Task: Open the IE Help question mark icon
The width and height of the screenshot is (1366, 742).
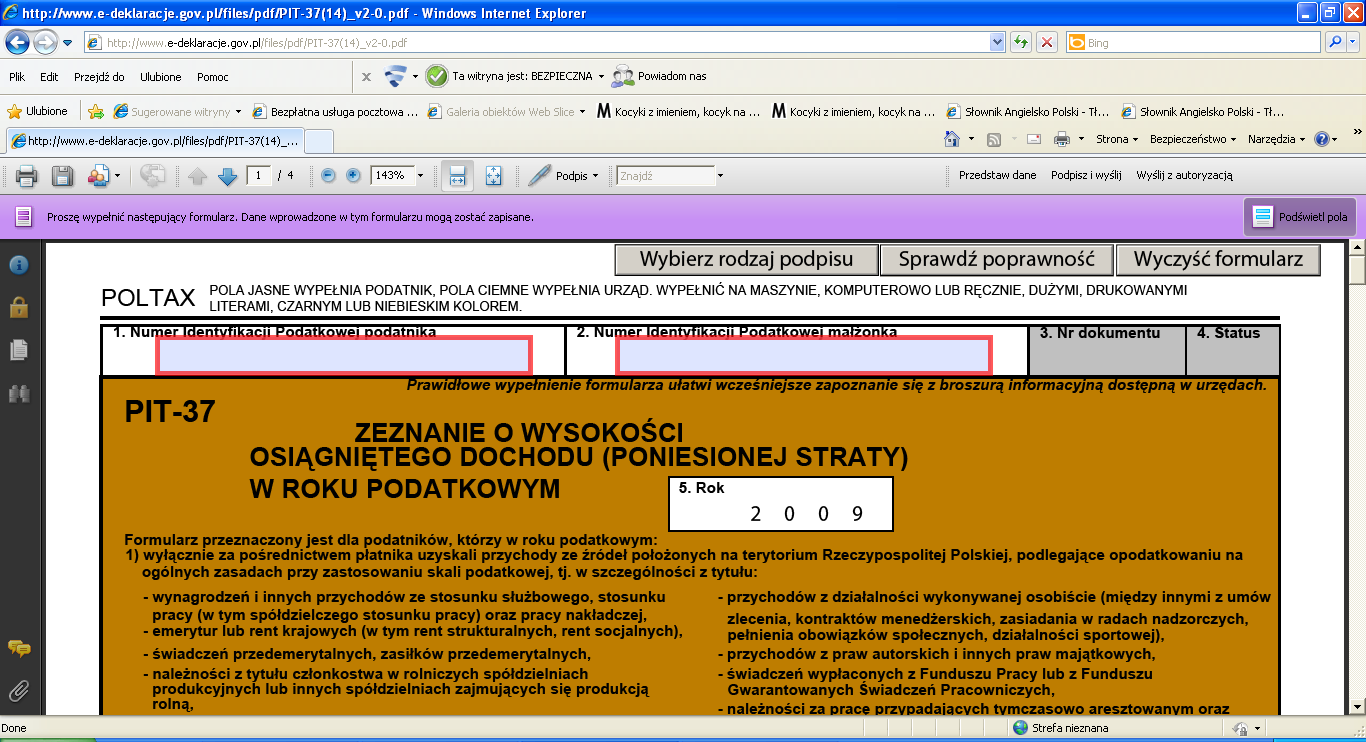Action: point(1321,139)
